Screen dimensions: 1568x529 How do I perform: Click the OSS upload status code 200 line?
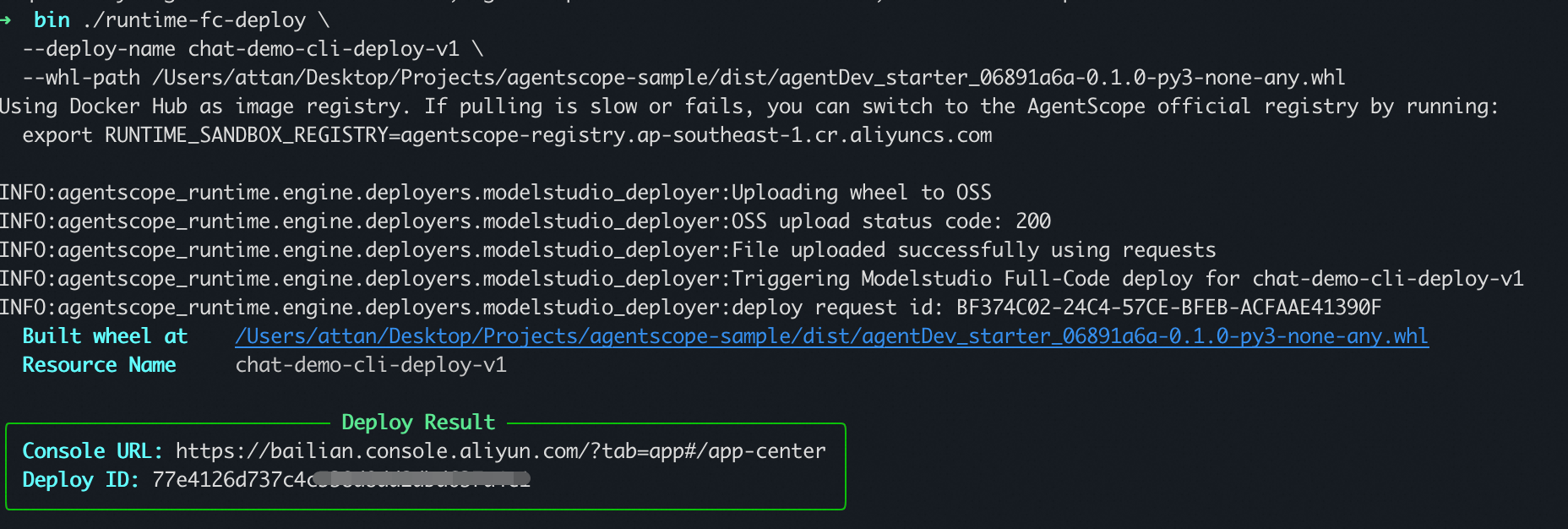pos(525,221)
